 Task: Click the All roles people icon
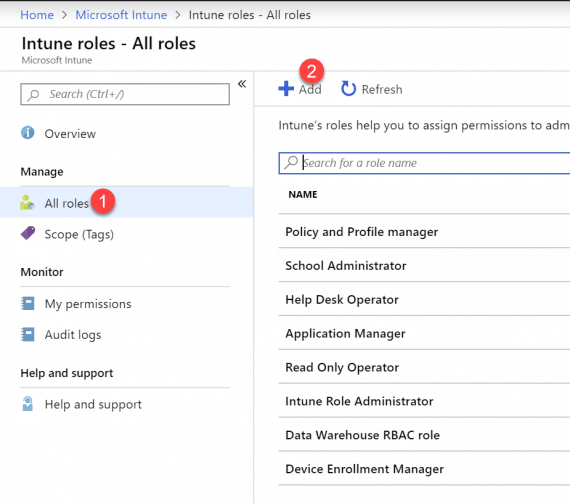27,203
